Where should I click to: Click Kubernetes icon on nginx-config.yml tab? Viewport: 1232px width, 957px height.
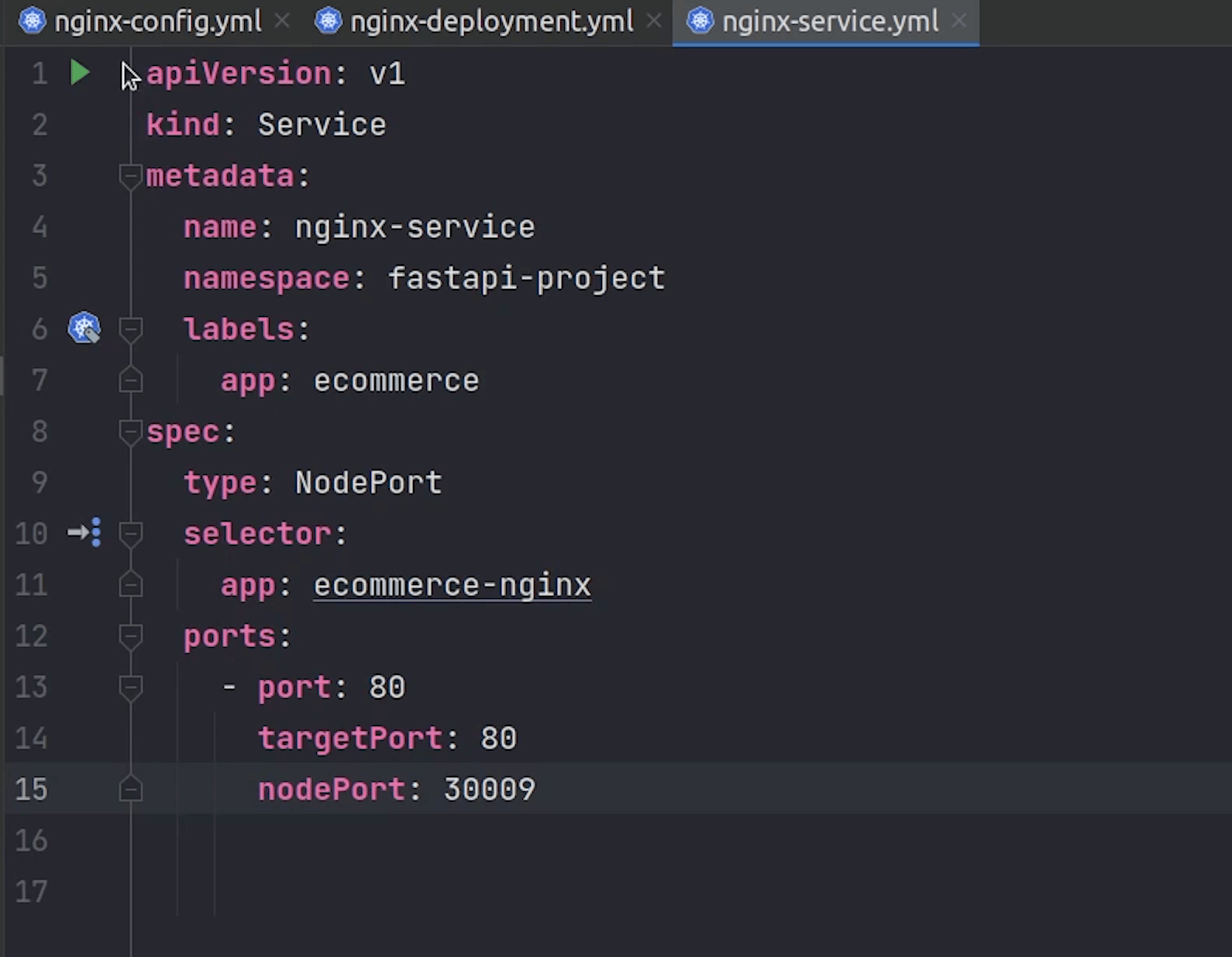(32, 21)
